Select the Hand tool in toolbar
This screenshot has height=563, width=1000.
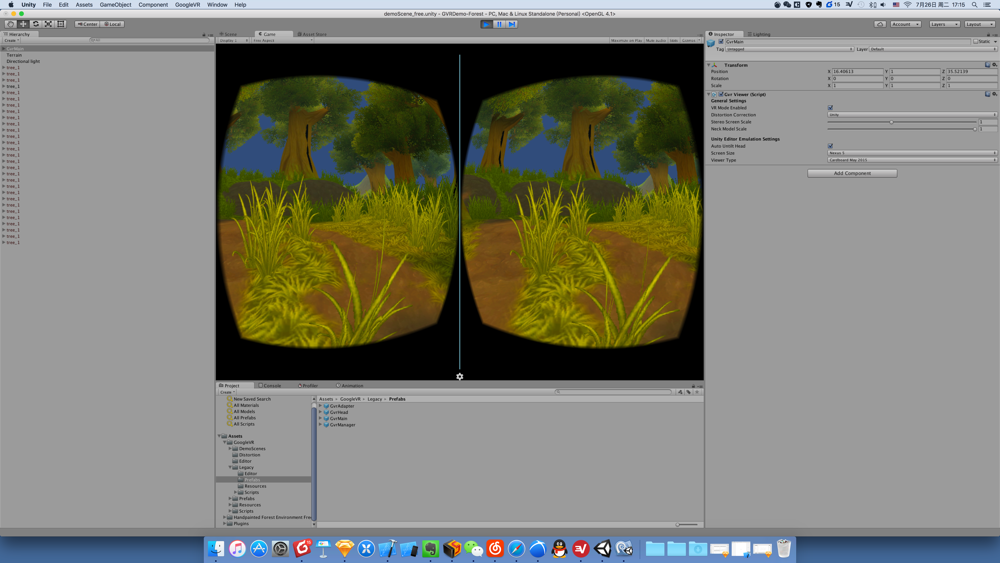point(10,24)
